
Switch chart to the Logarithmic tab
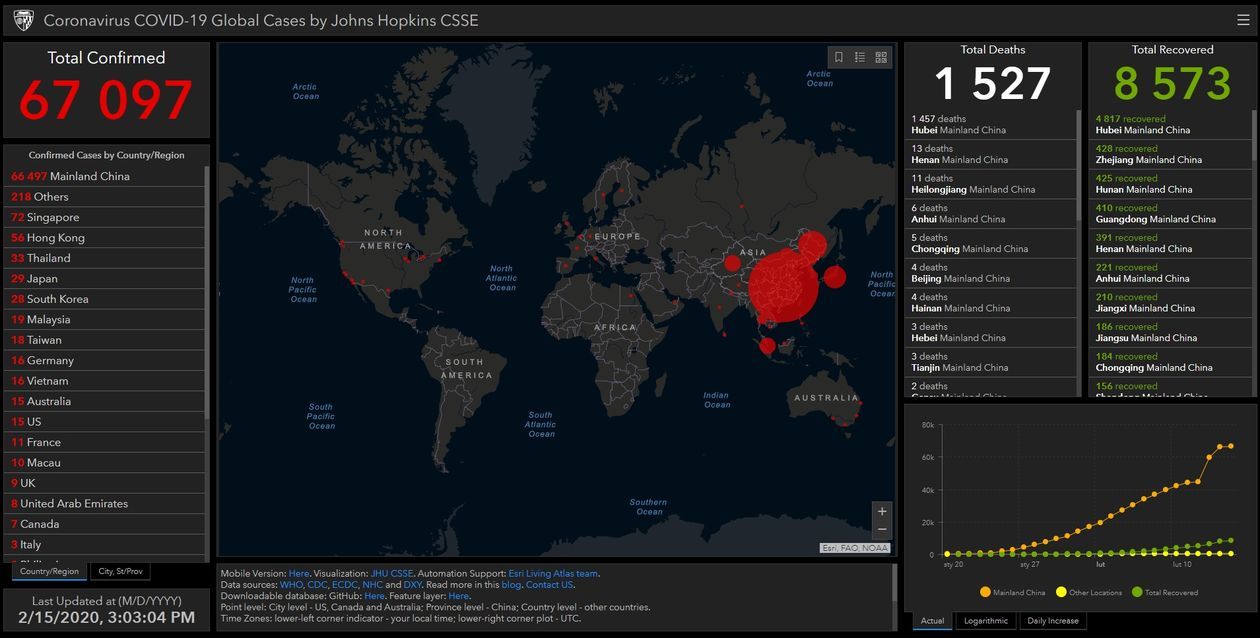(x=985, y=621)
